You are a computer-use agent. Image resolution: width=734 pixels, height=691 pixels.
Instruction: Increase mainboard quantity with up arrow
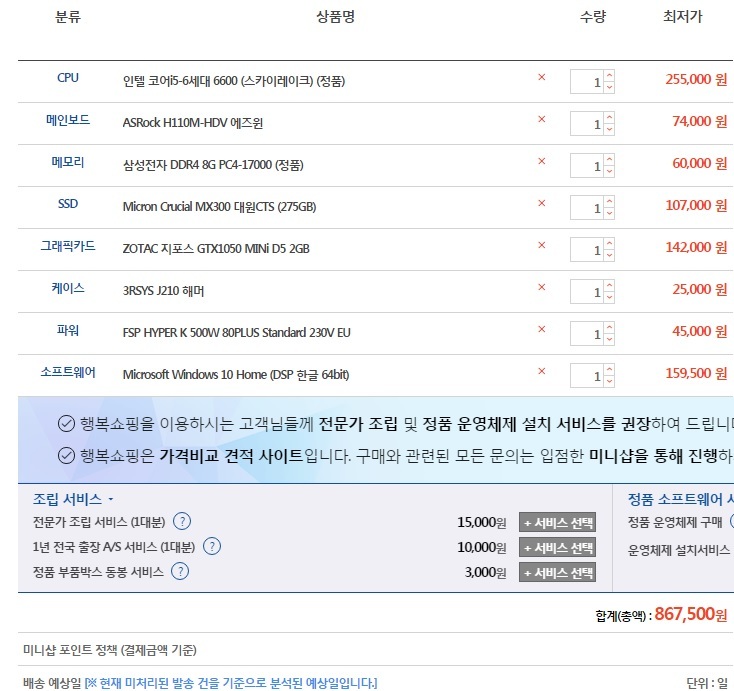click(609, 118)
